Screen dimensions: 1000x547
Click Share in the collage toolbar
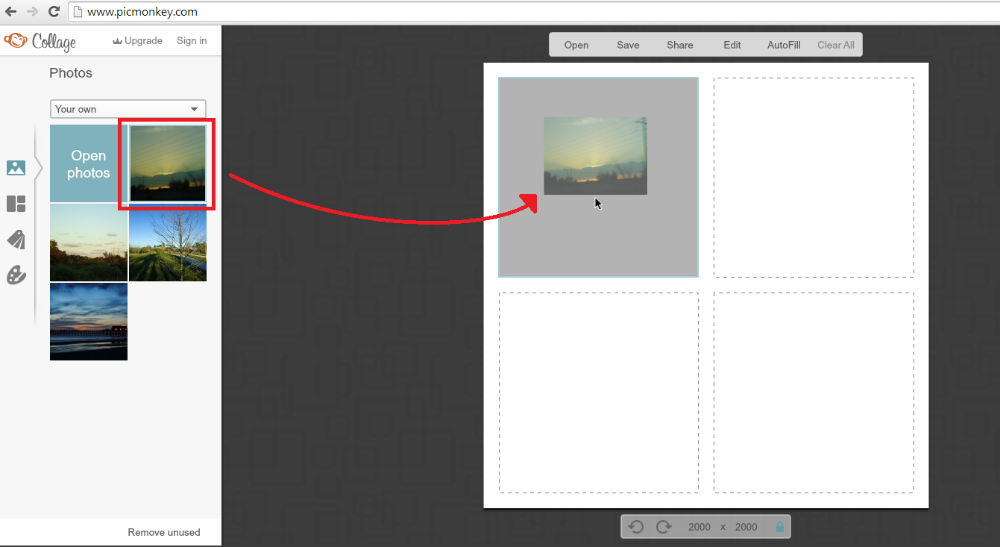coord(680,45)
